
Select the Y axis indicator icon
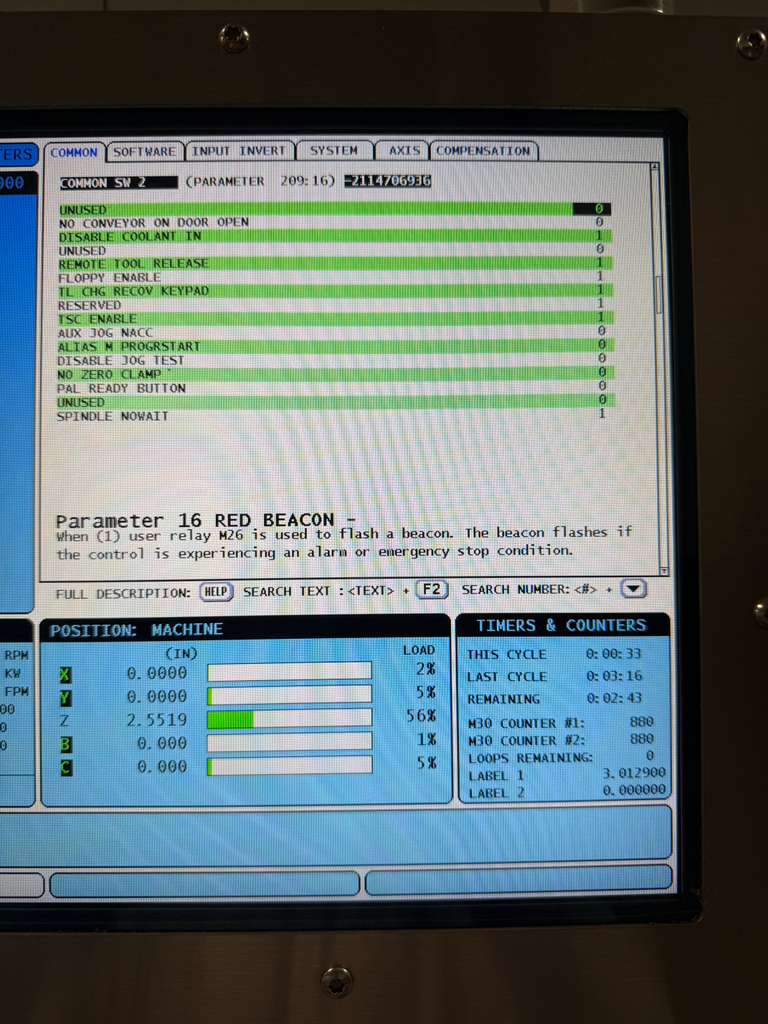pyautogui.click(x=66, y=697)
